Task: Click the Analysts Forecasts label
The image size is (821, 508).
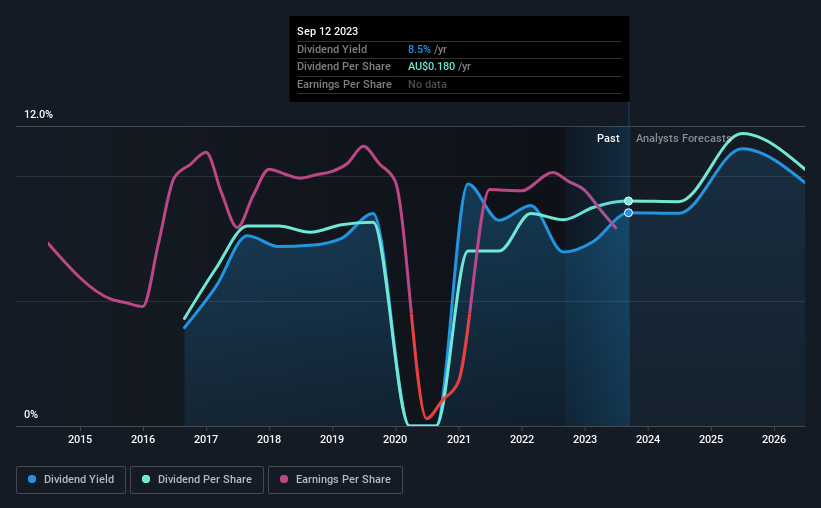Action: click(x=683, y=138)
